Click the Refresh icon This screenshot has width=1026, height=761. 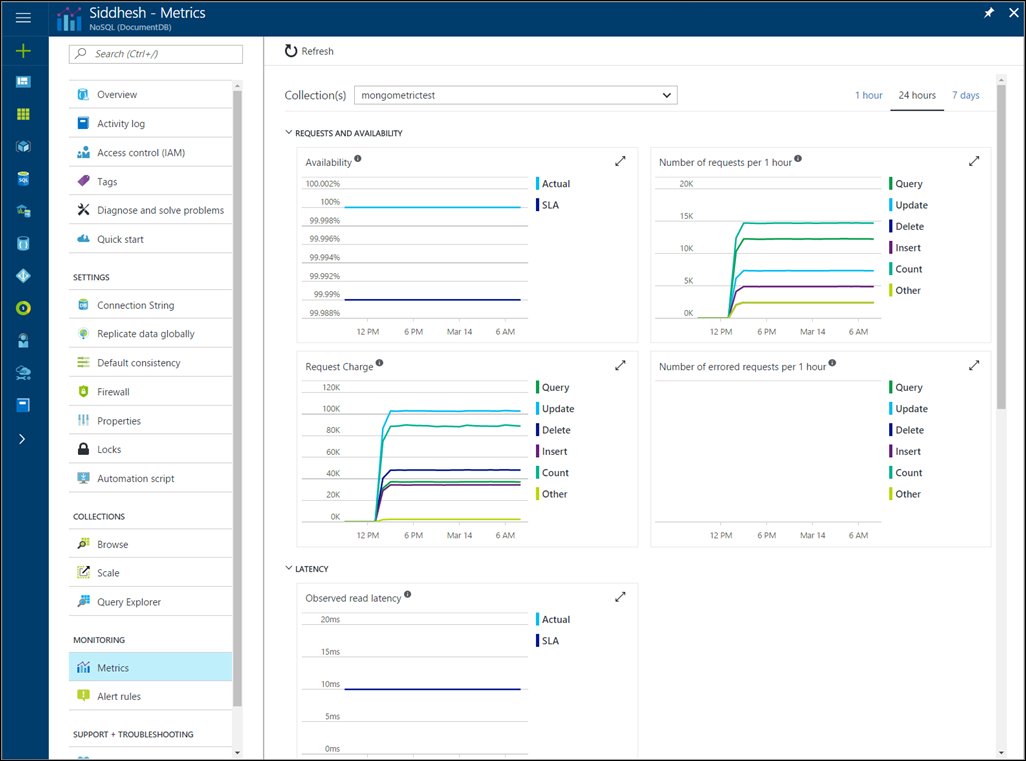tap(291, 51)
